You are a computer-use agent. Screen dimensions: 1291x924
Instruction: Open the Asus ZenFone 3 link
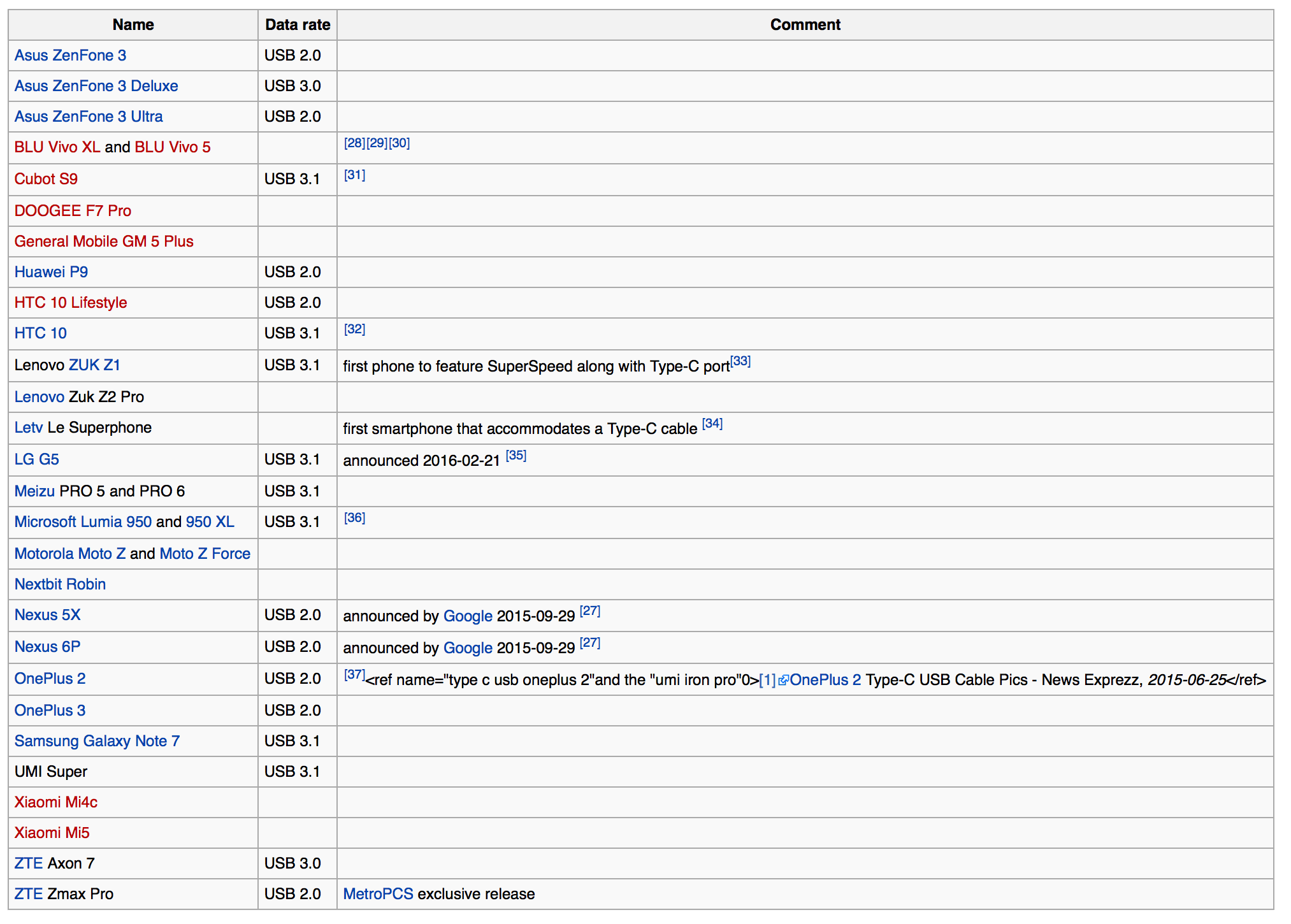click(x=70, y=55)
